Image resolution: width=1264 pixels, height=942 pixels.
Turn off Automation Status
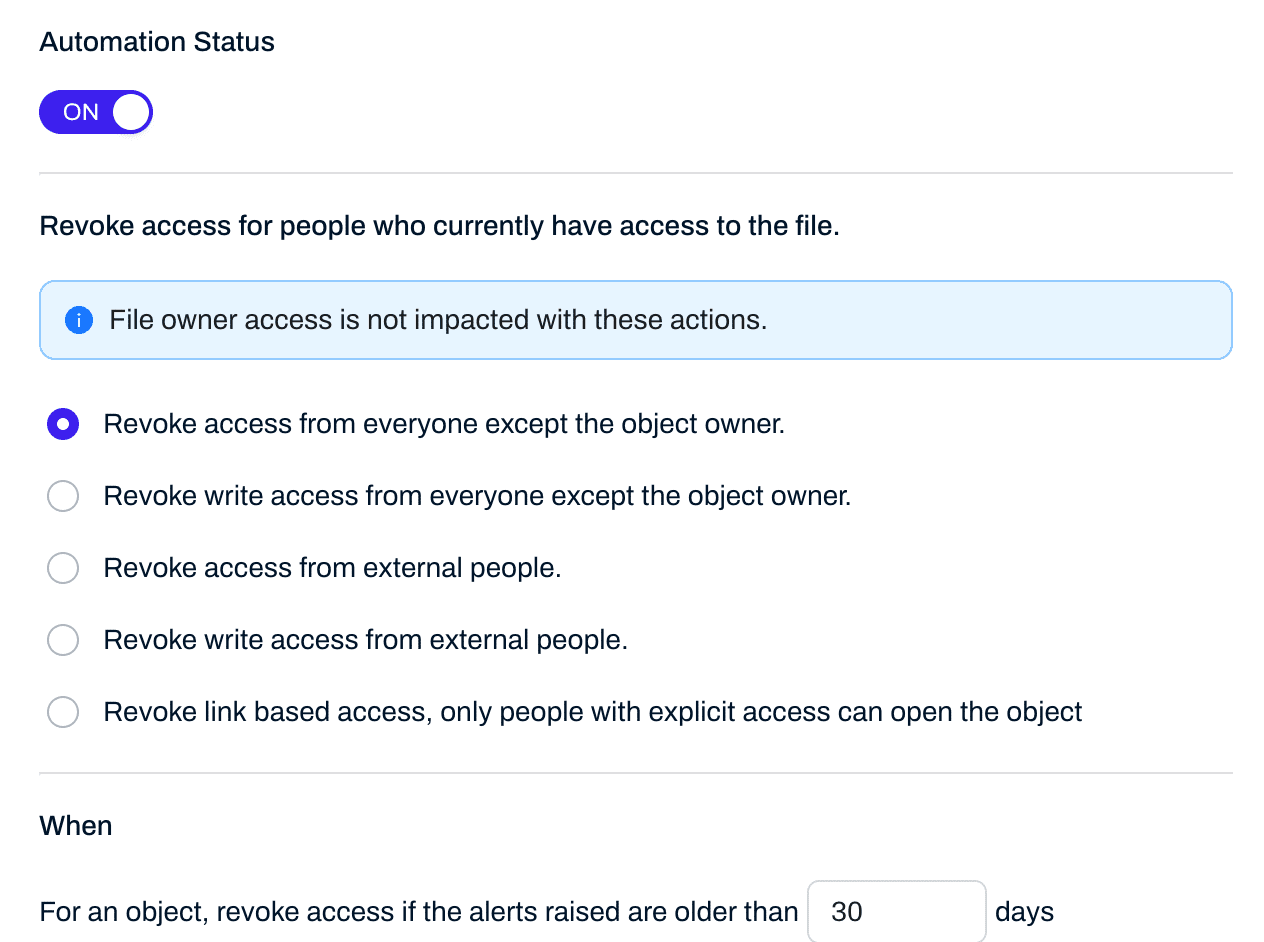pos(96,111)
